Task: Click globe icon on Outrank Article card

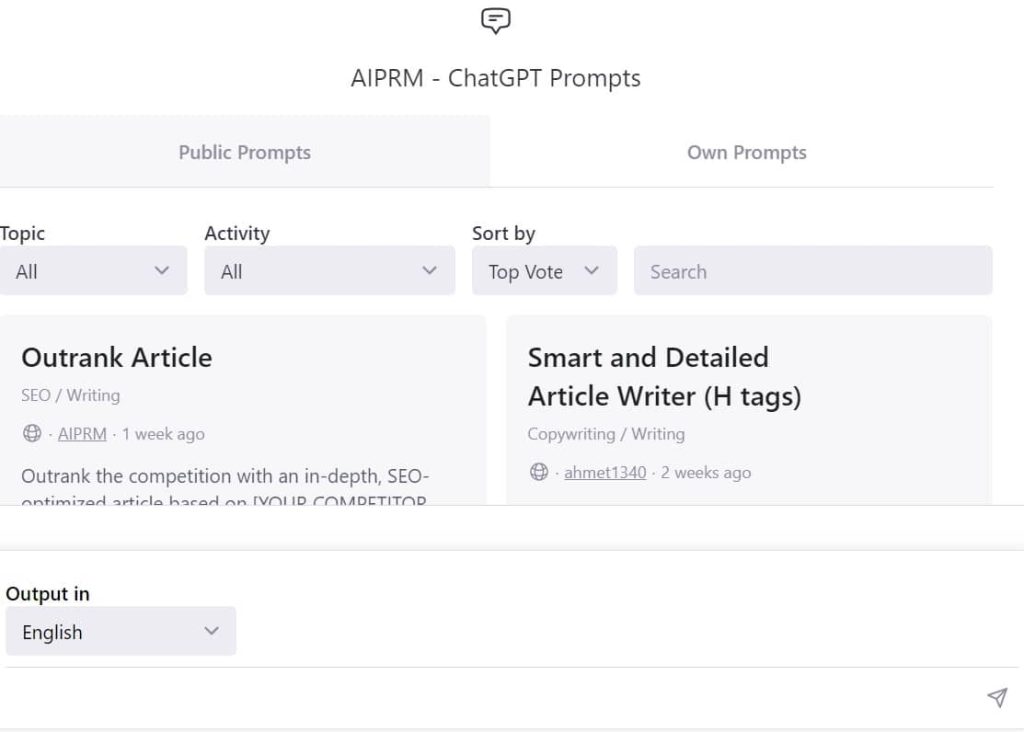Action: click(x=32, y=434)
